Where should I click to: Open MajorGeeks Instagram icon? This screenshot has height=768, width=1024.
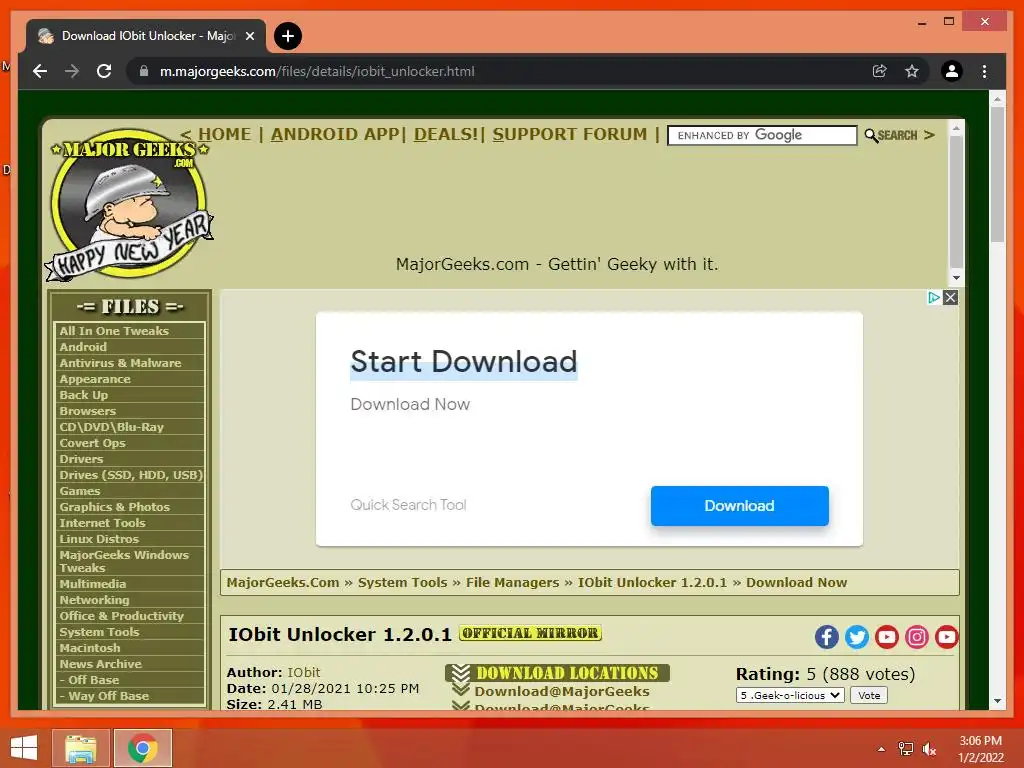point(917,637)
